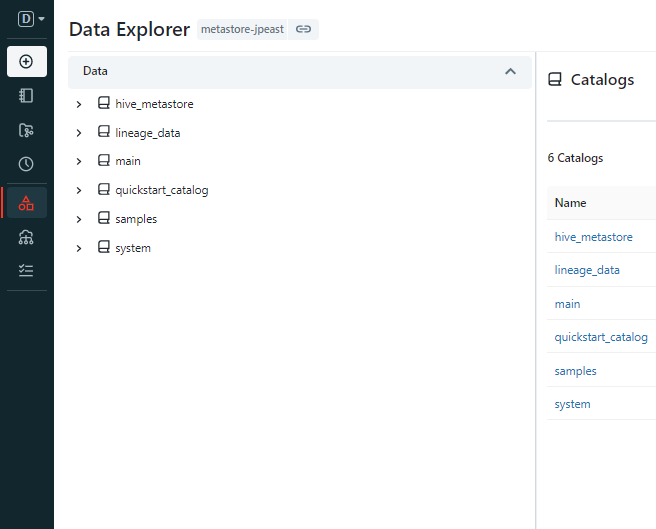Screen dimensions: 656x529
Task: Open the Workflows icon in sidebar
Action: pos(27,237)
